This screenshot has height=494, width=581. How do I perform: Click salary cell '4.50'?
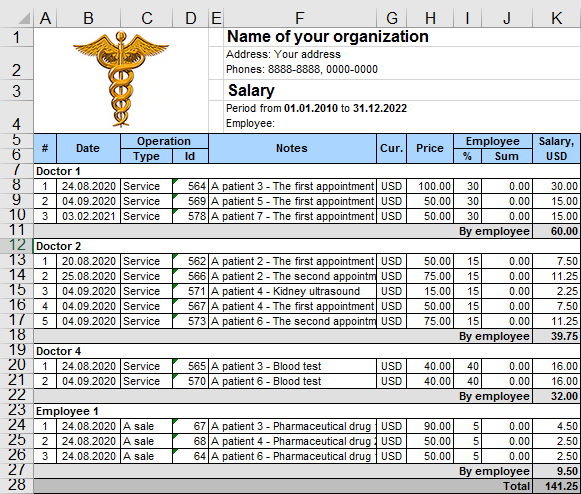coord(557,426)
